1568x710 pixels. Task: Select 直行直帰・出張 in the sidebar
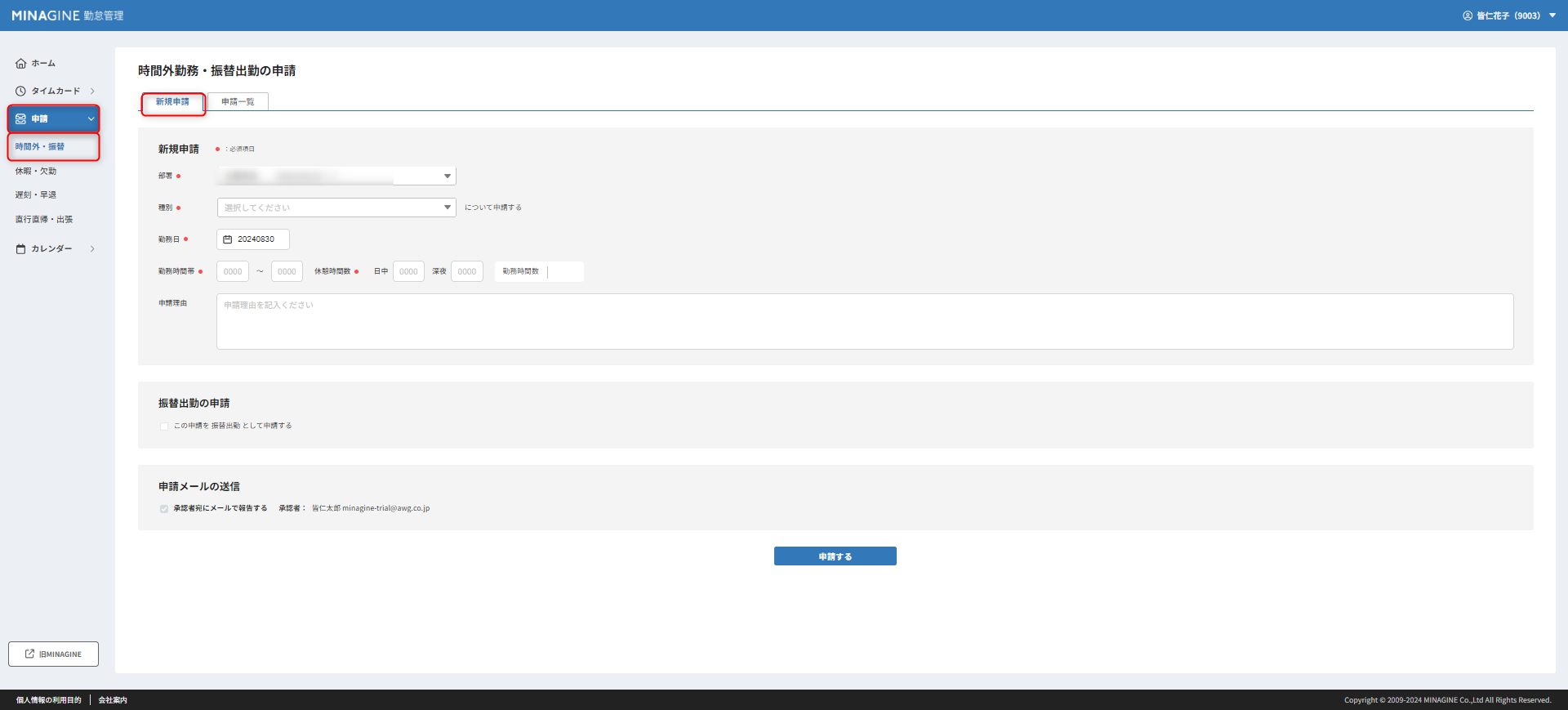[44, 220]
